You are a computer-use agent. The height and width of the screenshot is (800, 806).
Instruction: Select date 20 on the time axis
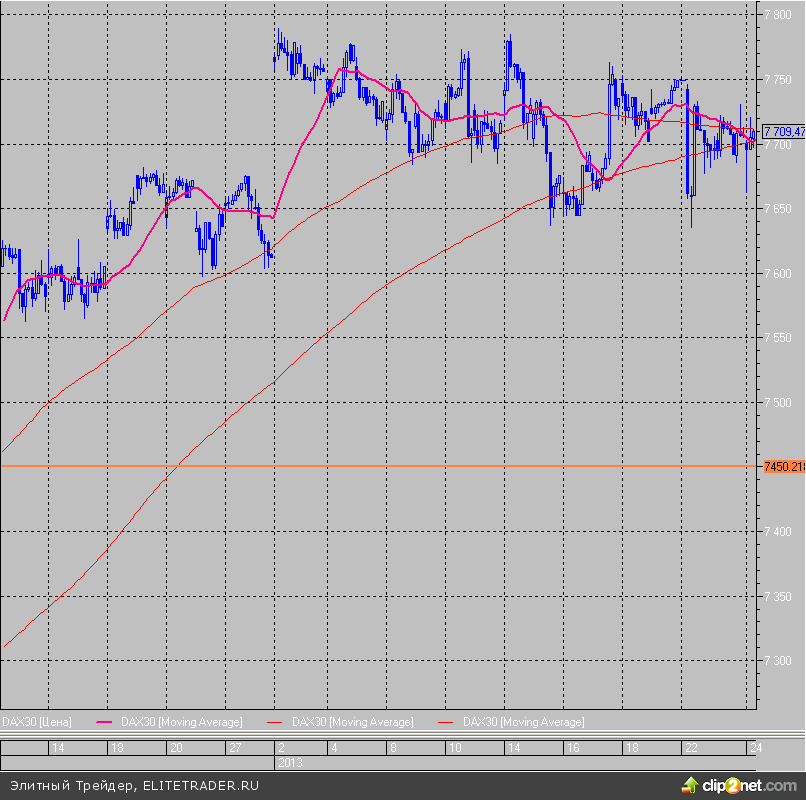176,748
